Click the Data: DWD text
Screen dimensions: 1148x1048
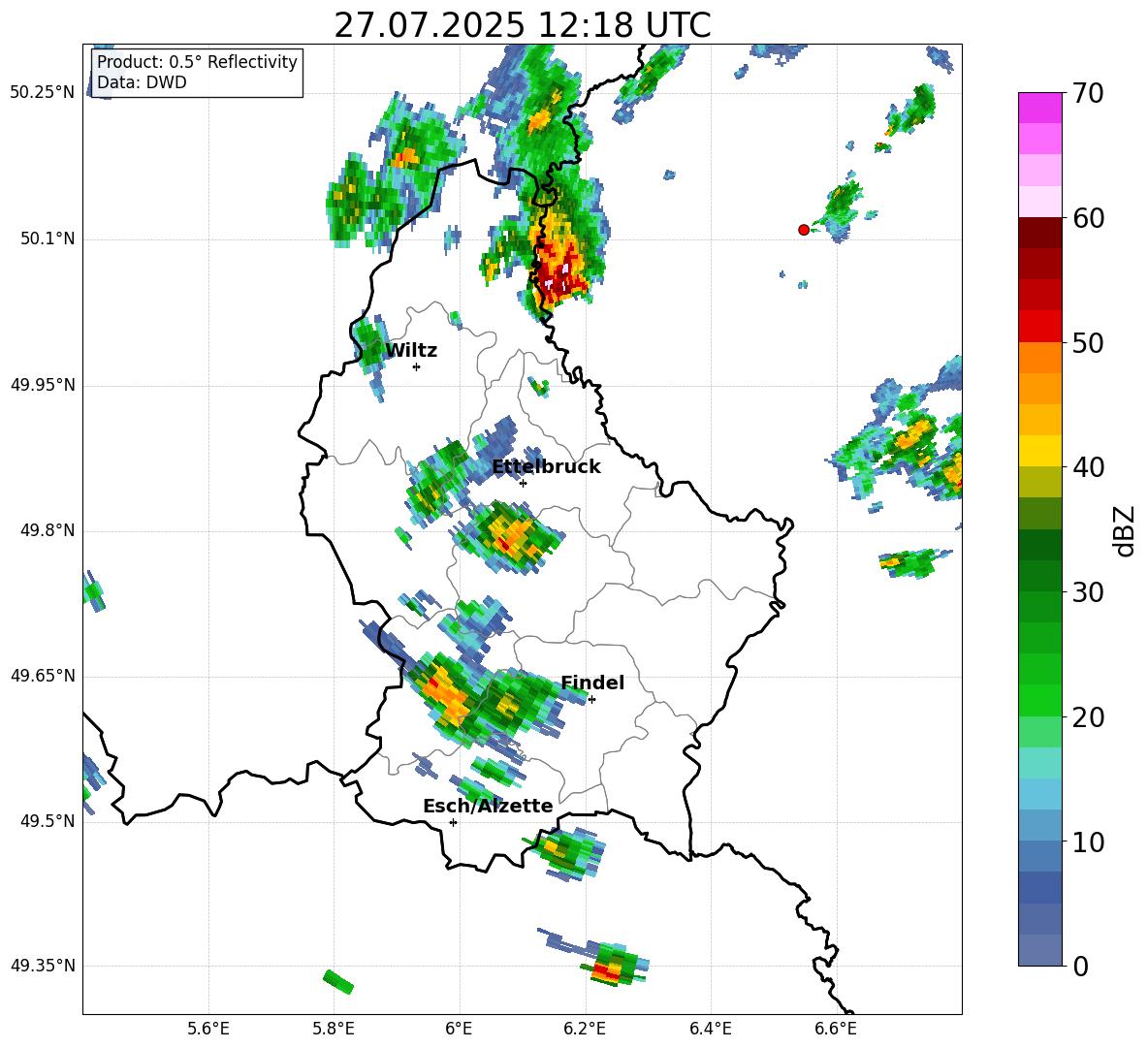142,82
